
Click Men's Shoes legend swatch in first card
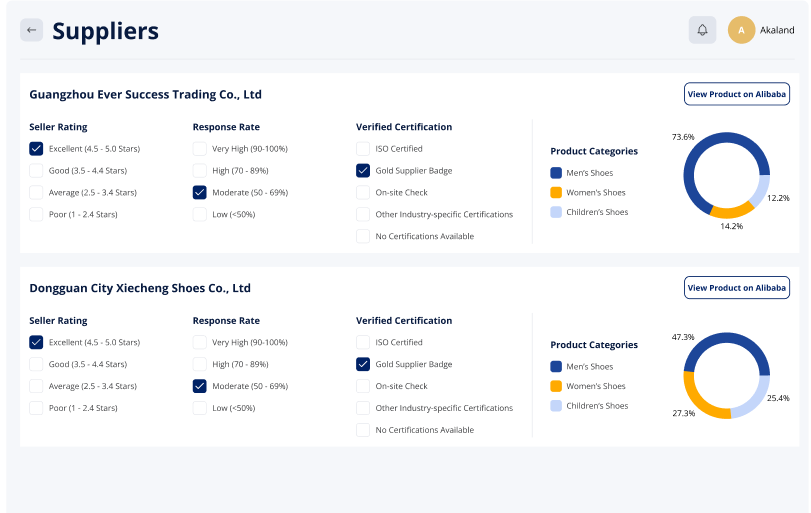[556, 173]
